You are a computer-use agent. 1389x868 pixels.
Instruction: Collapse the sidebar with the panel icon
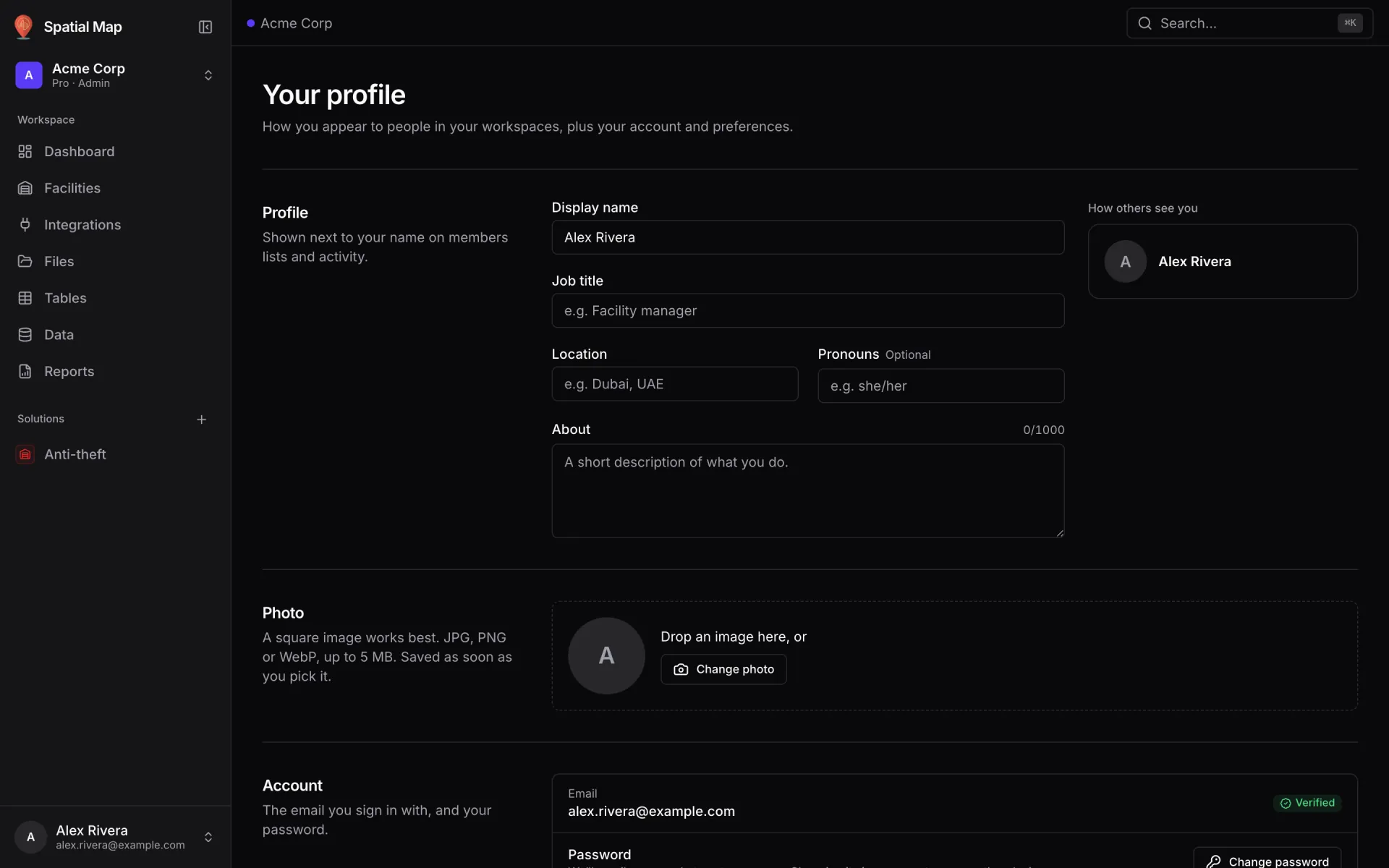click(205, 27)
